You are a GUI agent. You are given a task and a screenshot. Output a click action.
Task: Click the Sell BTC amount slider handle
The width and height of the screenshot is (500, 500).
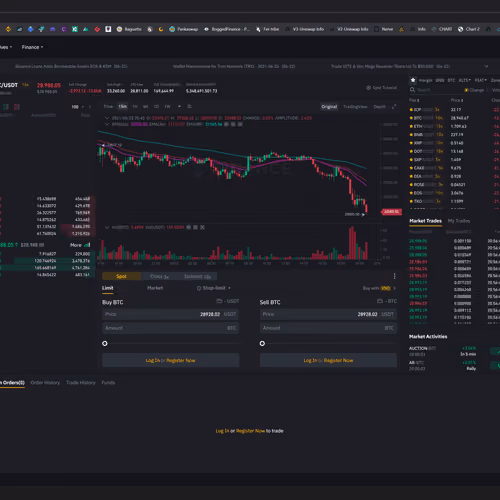coord(262,343)
